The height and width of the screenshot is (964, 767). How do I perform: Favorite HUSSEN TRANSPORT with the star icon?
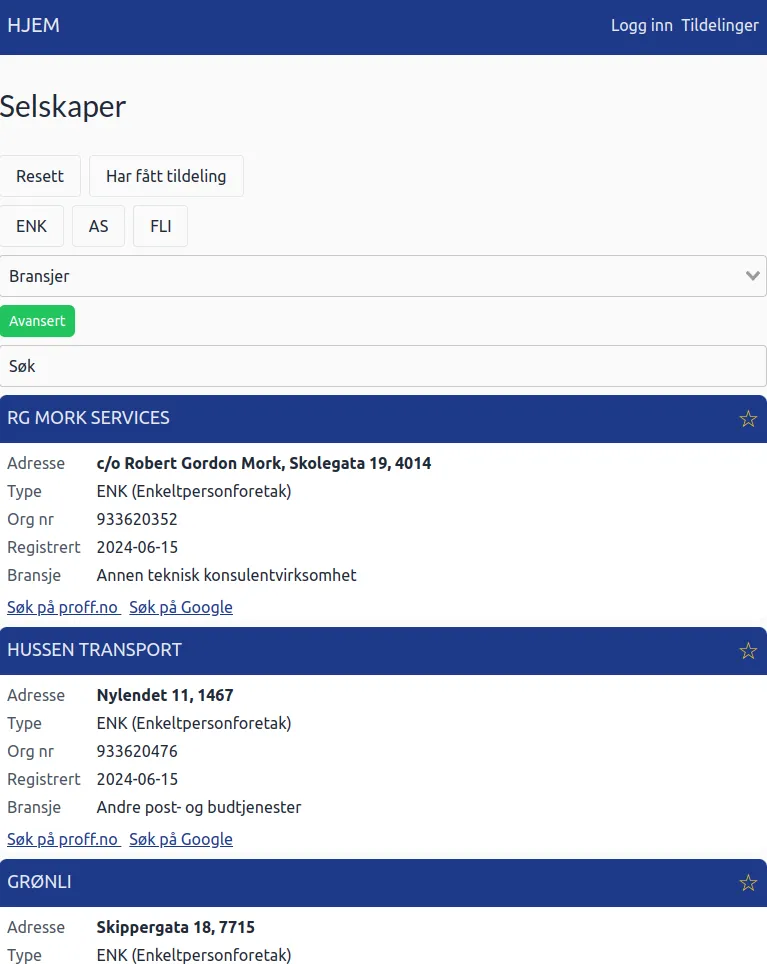pyautogui.click(x=747, y=651)
